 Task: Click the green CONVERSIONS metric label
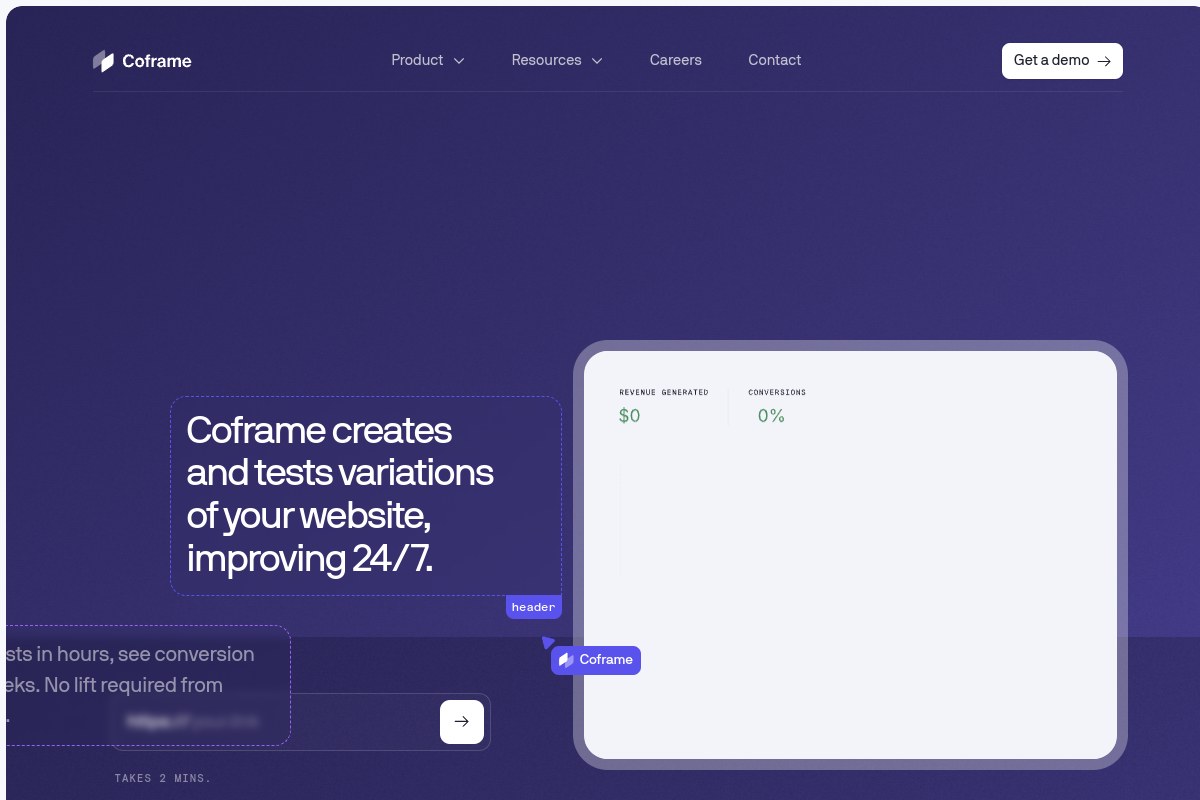tap(777, 392)
